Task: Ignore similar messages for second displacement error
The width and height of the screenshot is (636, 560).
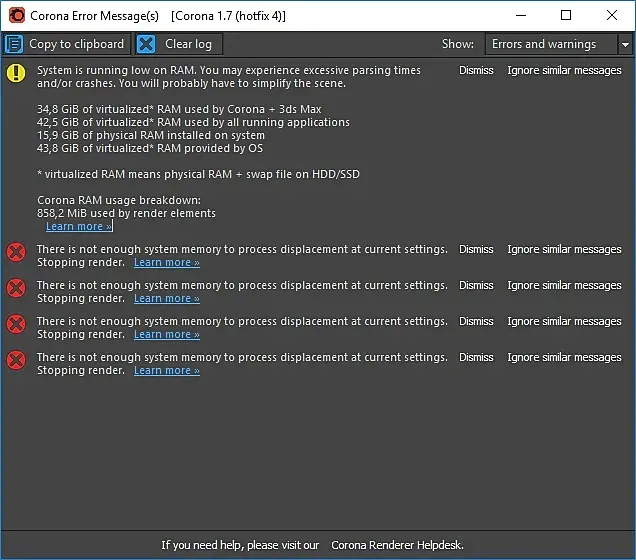Action: point(564,285)
